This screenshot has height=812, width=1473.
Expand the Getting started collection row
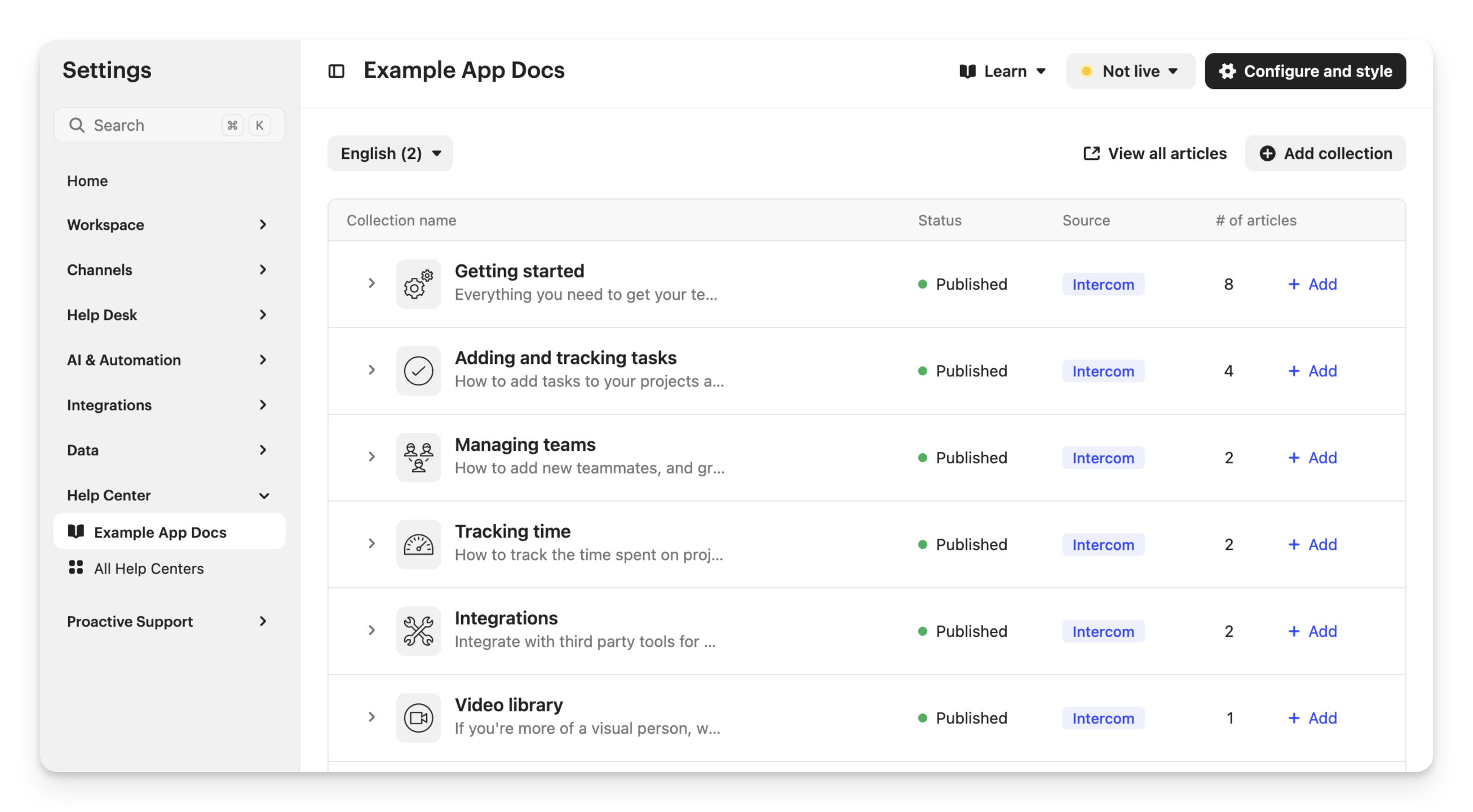(x=371, y=283)
